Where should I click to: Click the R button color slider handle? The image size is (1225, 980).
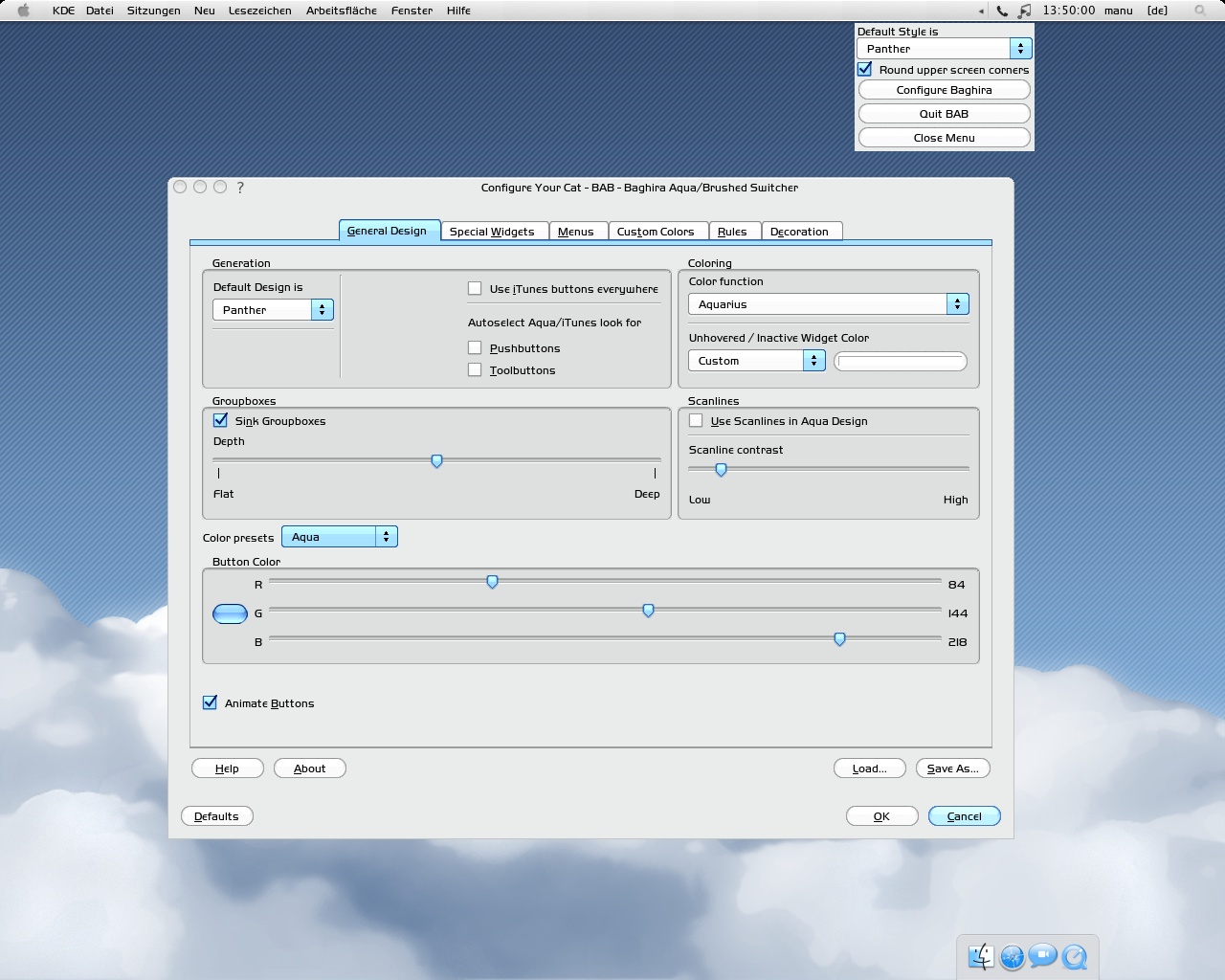tap(492, 582)
